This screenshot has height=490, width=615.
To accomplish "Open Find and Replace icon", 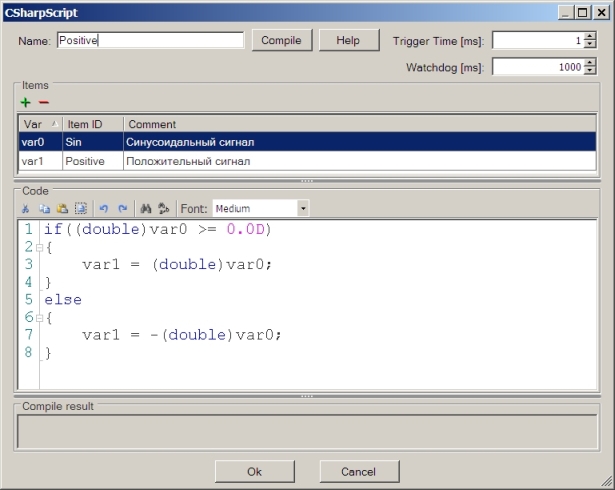I will [x=164, y=208].
